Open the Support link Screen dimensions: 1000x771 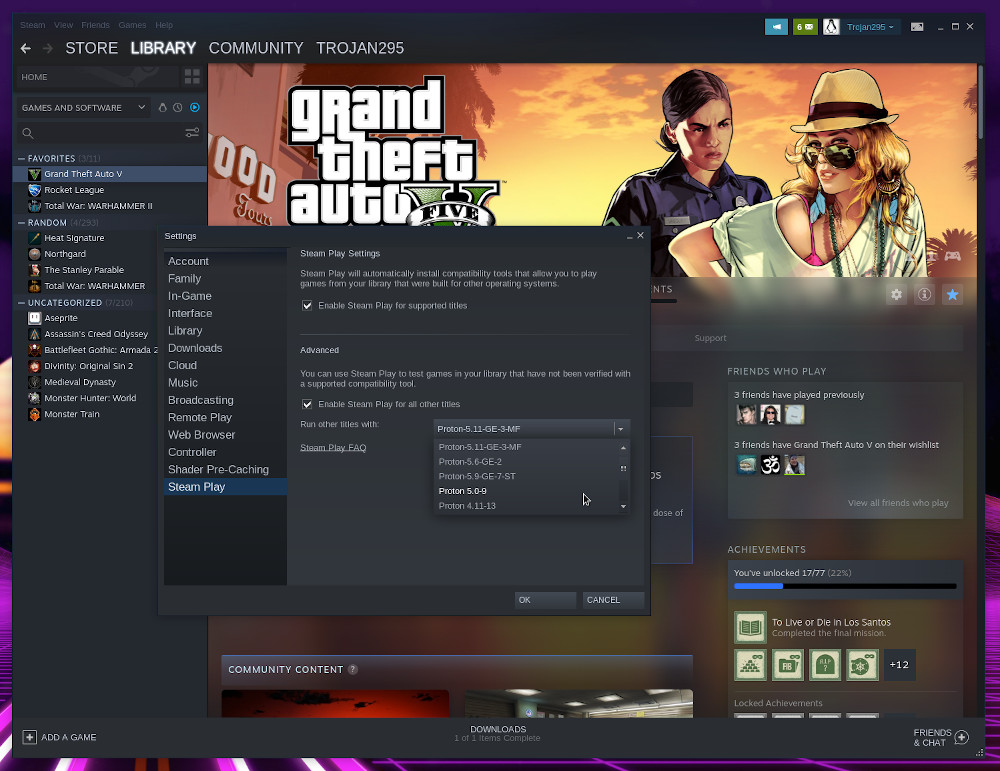710,338
